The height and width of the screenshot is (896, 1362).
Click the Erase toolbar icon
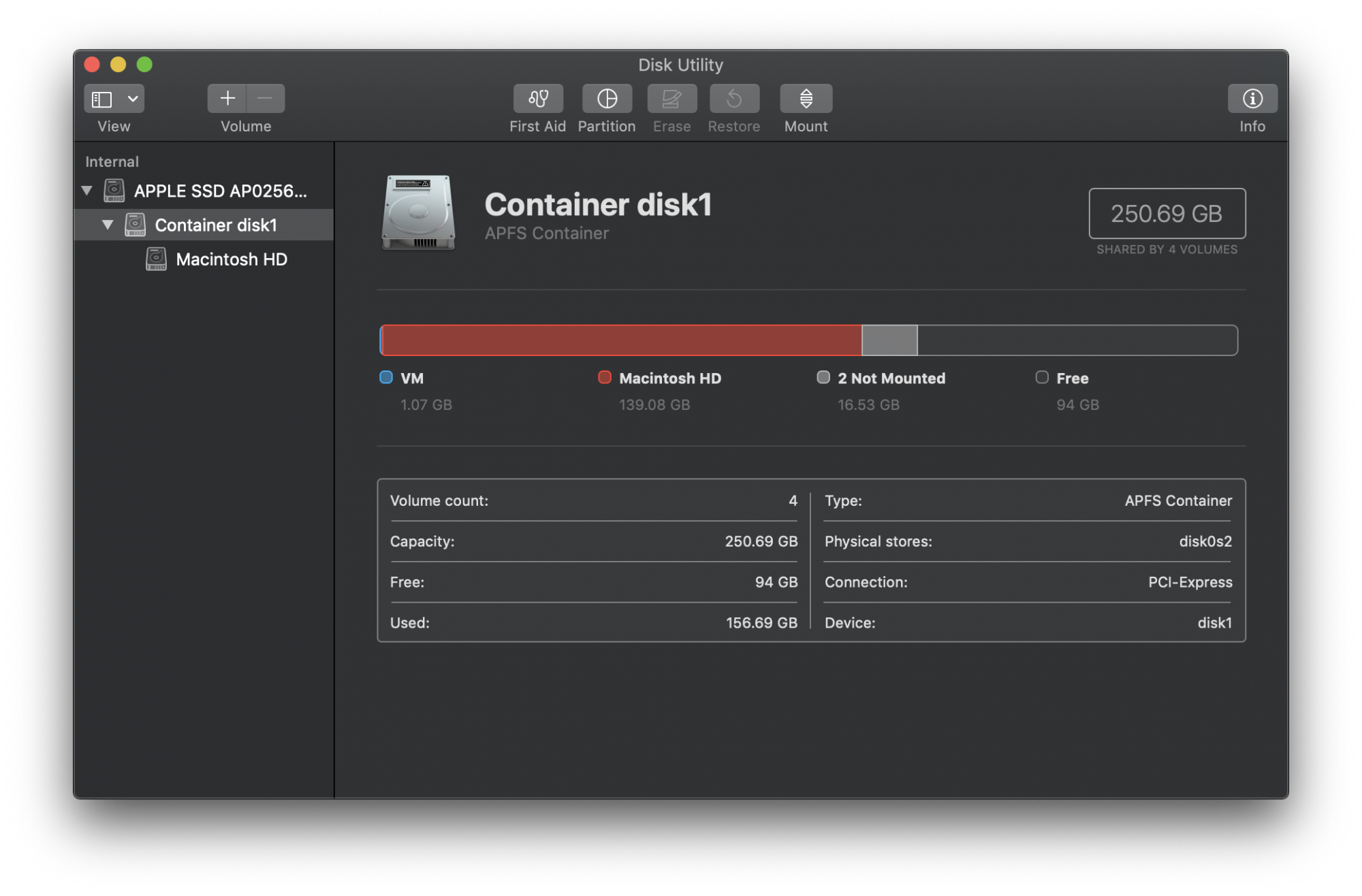tap(671, 99)
